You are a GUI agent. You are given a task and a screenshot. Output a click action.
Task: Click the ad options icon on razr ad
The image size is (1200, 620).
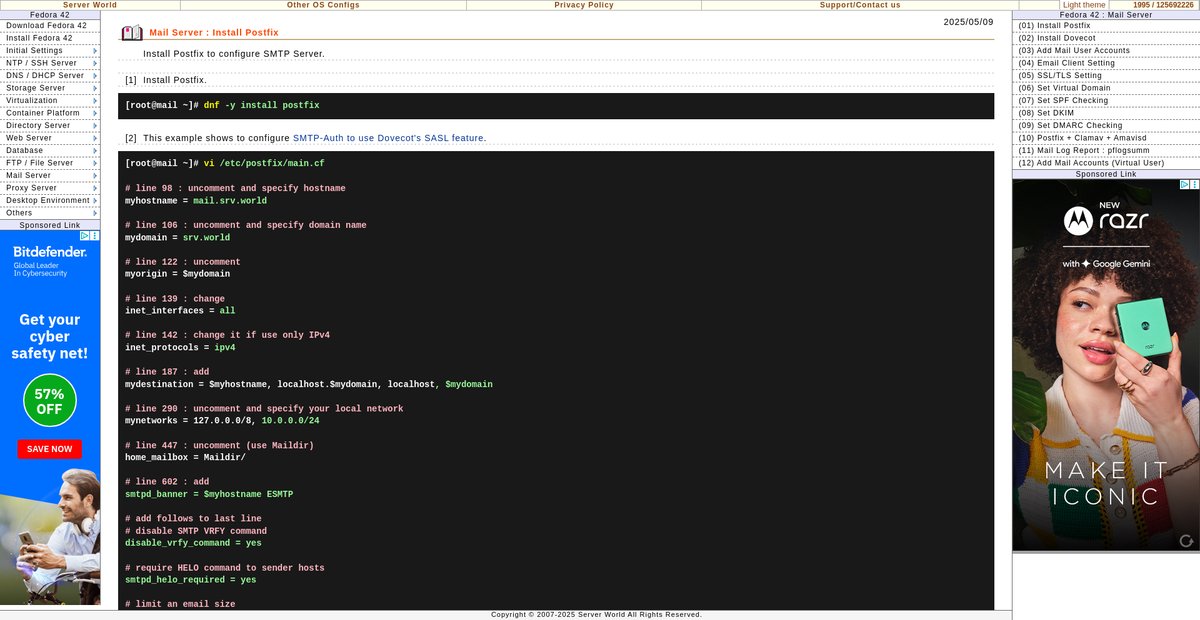click(x=1194, y=185)
